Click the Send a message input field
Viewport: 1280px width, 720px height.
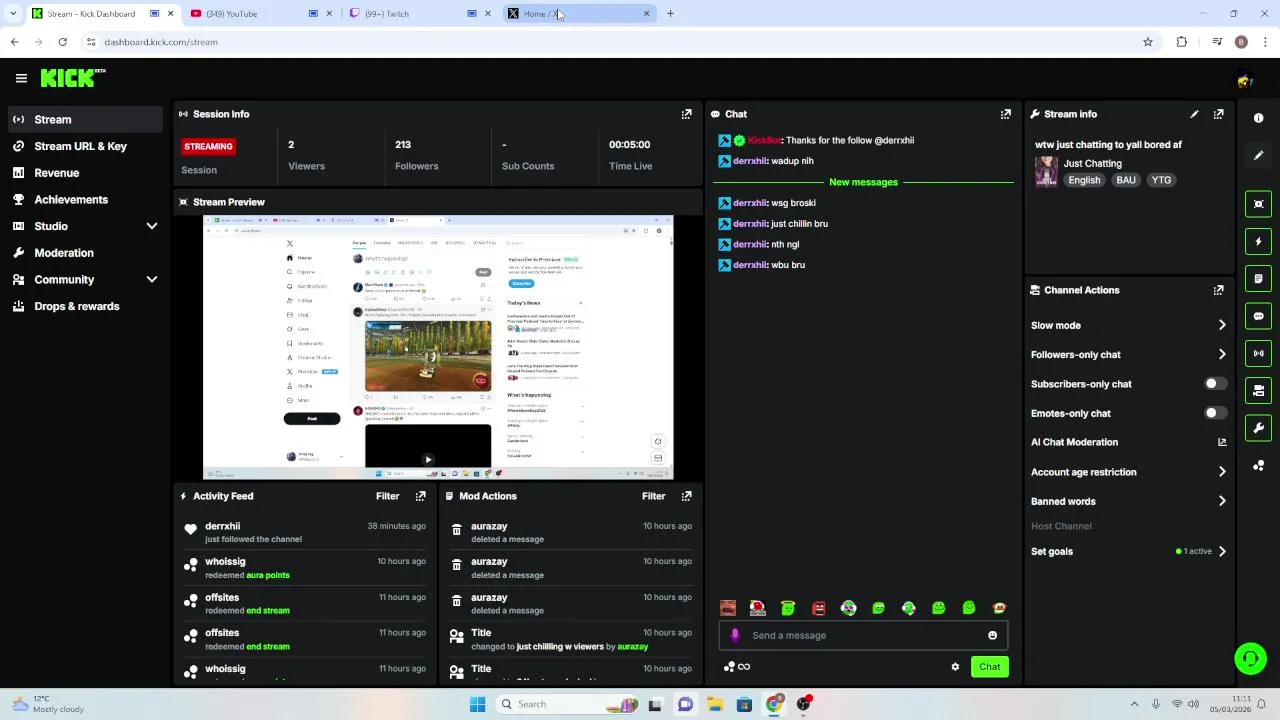click(x=865, y=635)
